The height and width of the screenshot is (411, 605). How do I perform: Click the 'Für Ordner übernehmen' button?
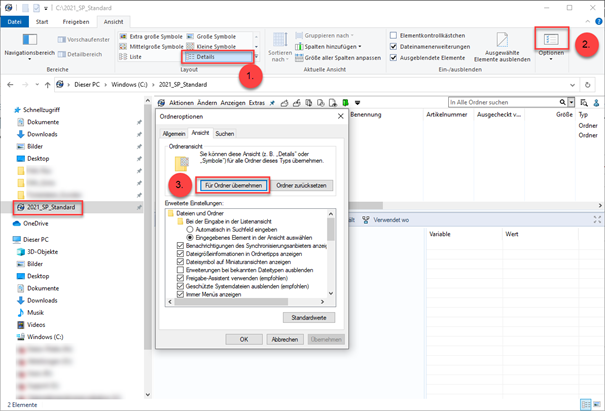[x=232, y=185]
